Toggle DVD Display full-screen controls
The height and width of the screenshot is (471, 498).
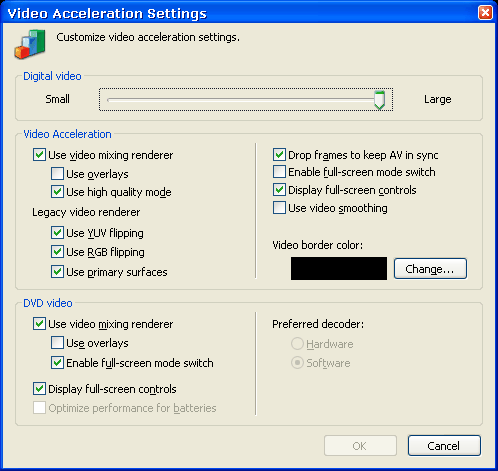pyautogui.click(x=39, y=389)
